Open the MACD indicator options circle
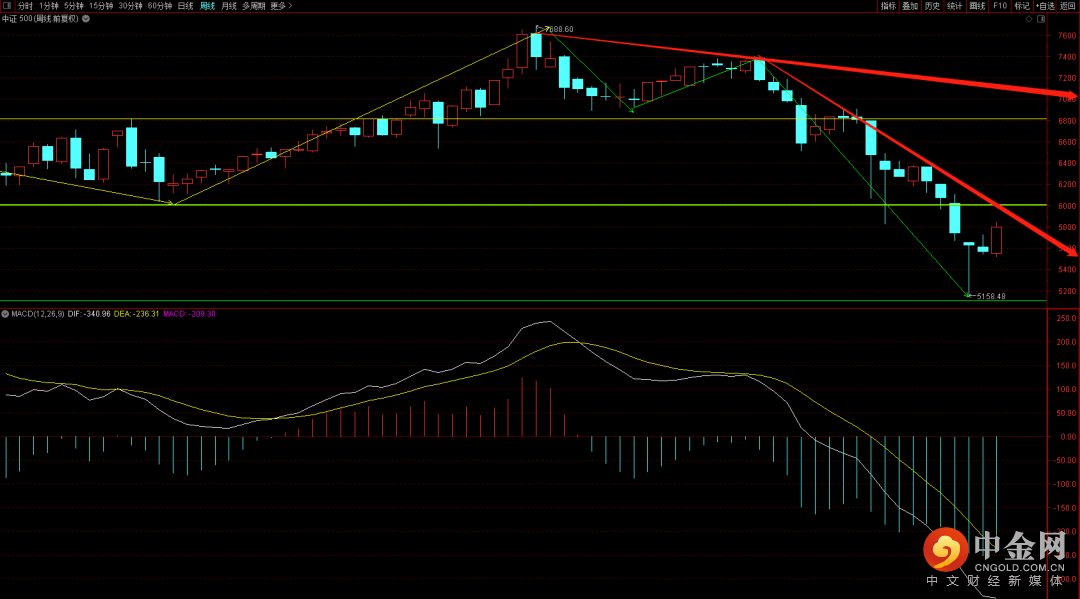This screenshot has width=1080, height=599. point(5,314)
